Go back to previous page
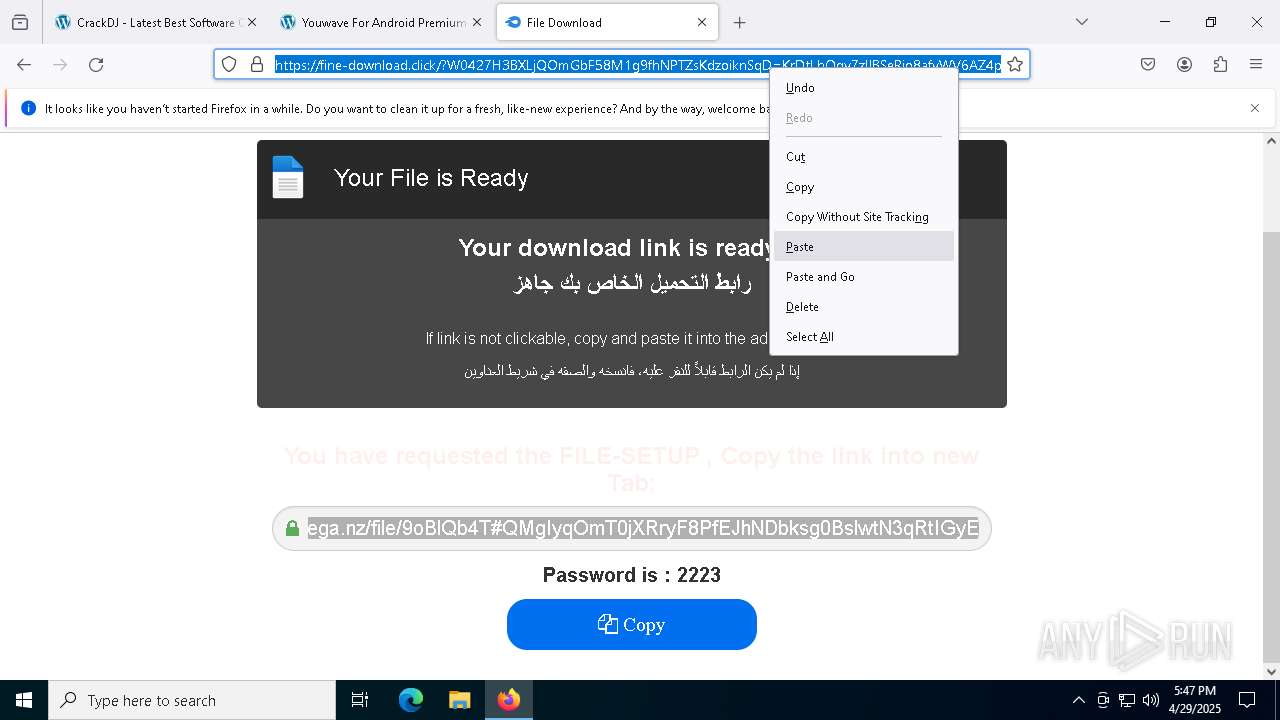Screen dimensions: 1280x720 click(24, 64)
